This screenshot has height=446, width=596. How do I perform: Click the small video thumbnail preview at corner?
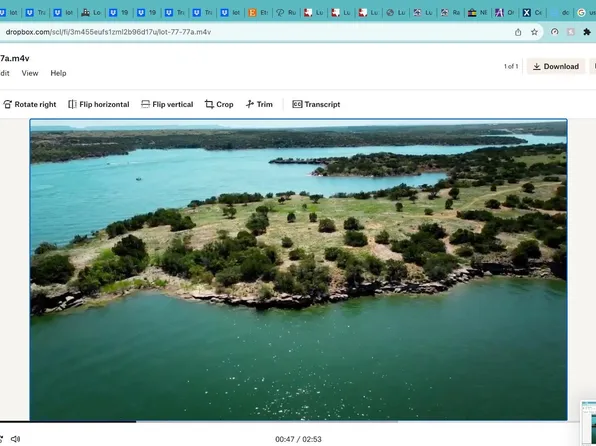pyautogui.click(x=588, y=423)
